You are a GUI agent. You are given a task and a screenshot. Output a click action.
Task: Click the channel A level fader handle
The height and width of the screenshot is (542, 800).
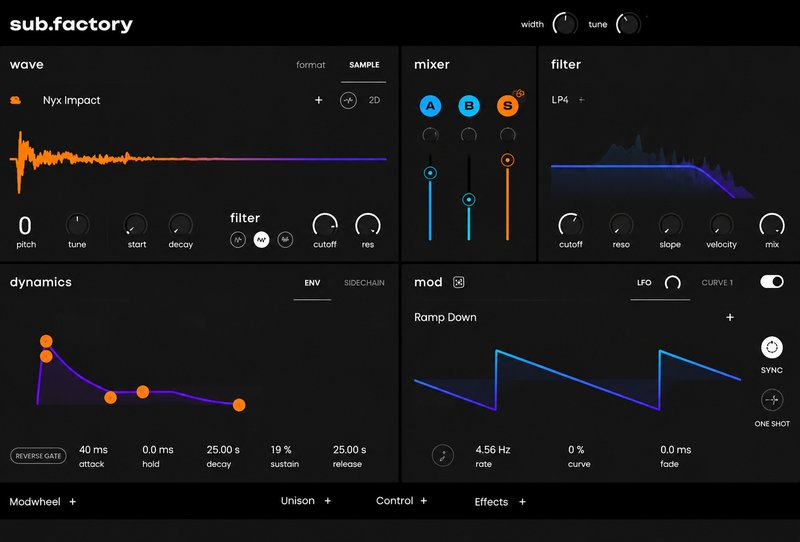coord(430,173)
